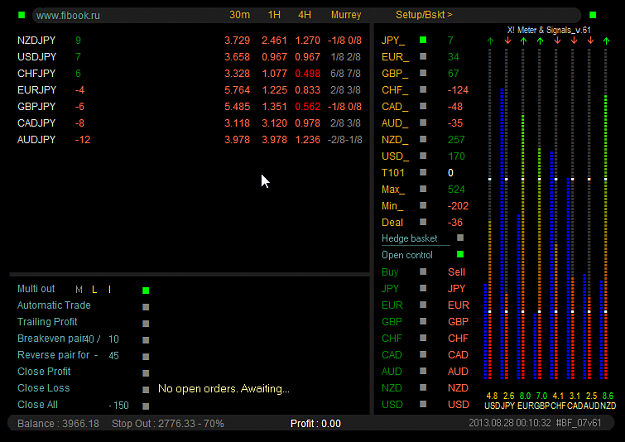Open the Setup/Bskt > menu
This screenshot has width=625, height=442.
(x=424, y=15)
